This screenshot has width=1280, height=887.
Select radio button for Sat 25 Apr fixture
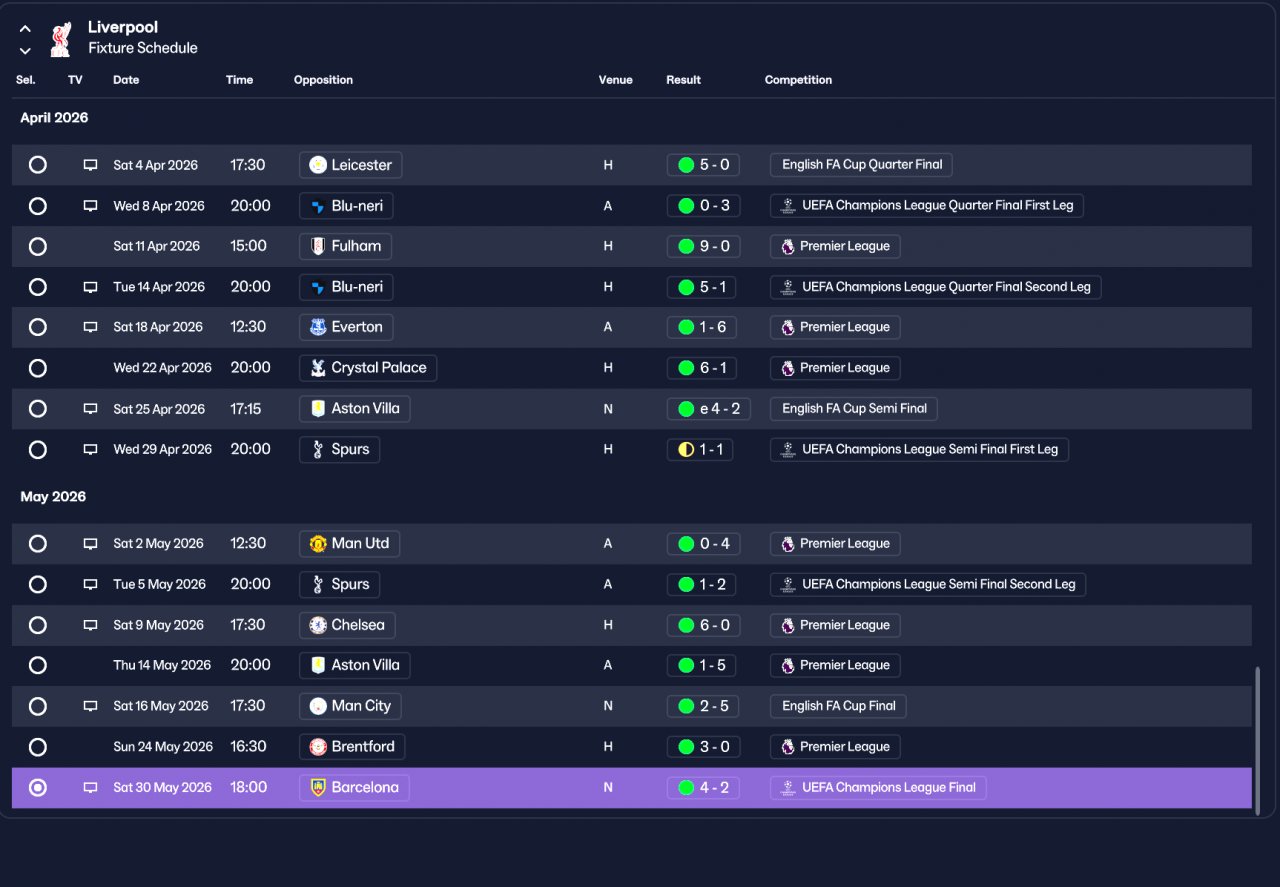(x=38, y=409)
